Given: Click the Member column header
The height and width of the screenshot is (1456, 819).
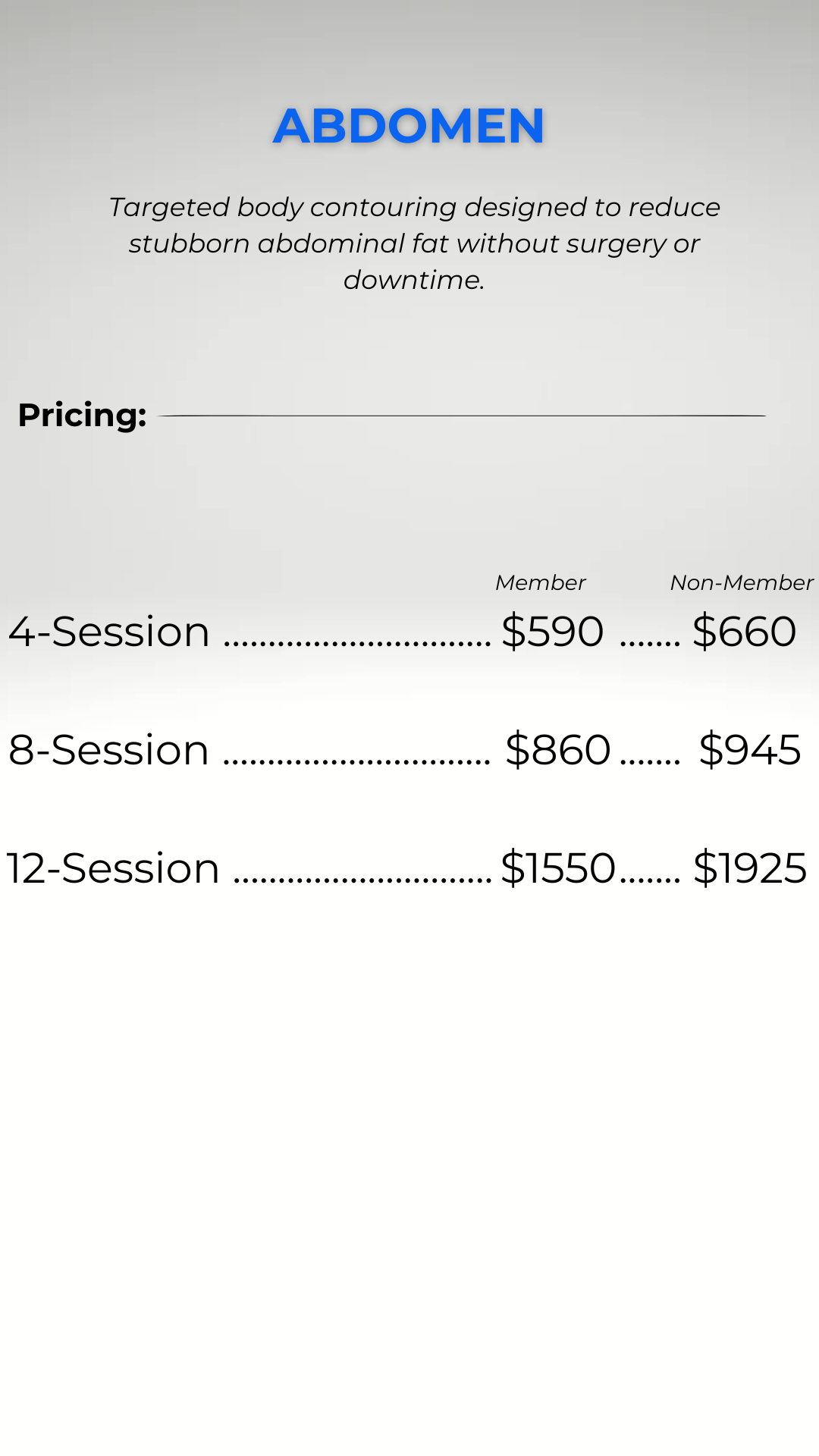Looking at the screenshot, I should 540,582.
